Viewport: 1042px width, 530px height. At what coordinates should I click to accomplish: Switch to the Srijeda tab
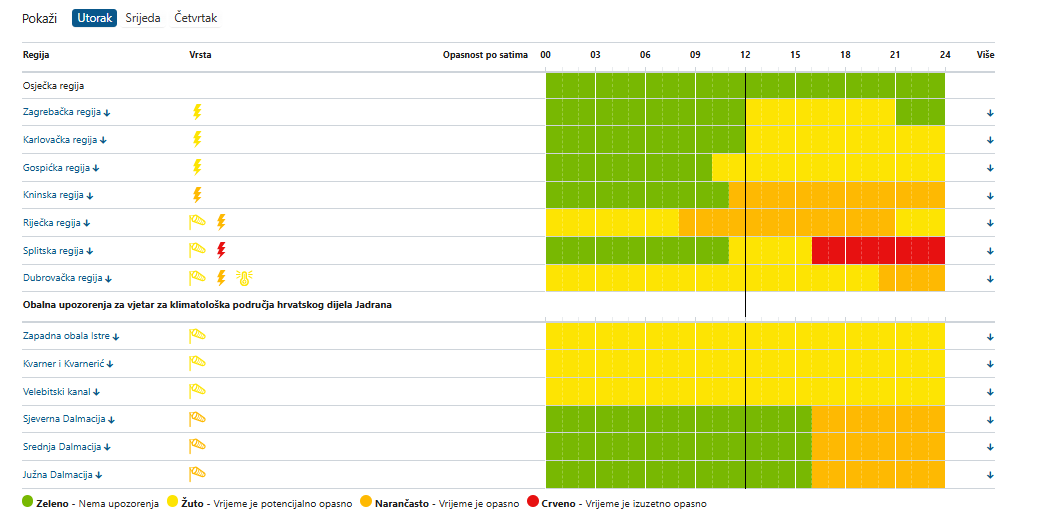143,18
